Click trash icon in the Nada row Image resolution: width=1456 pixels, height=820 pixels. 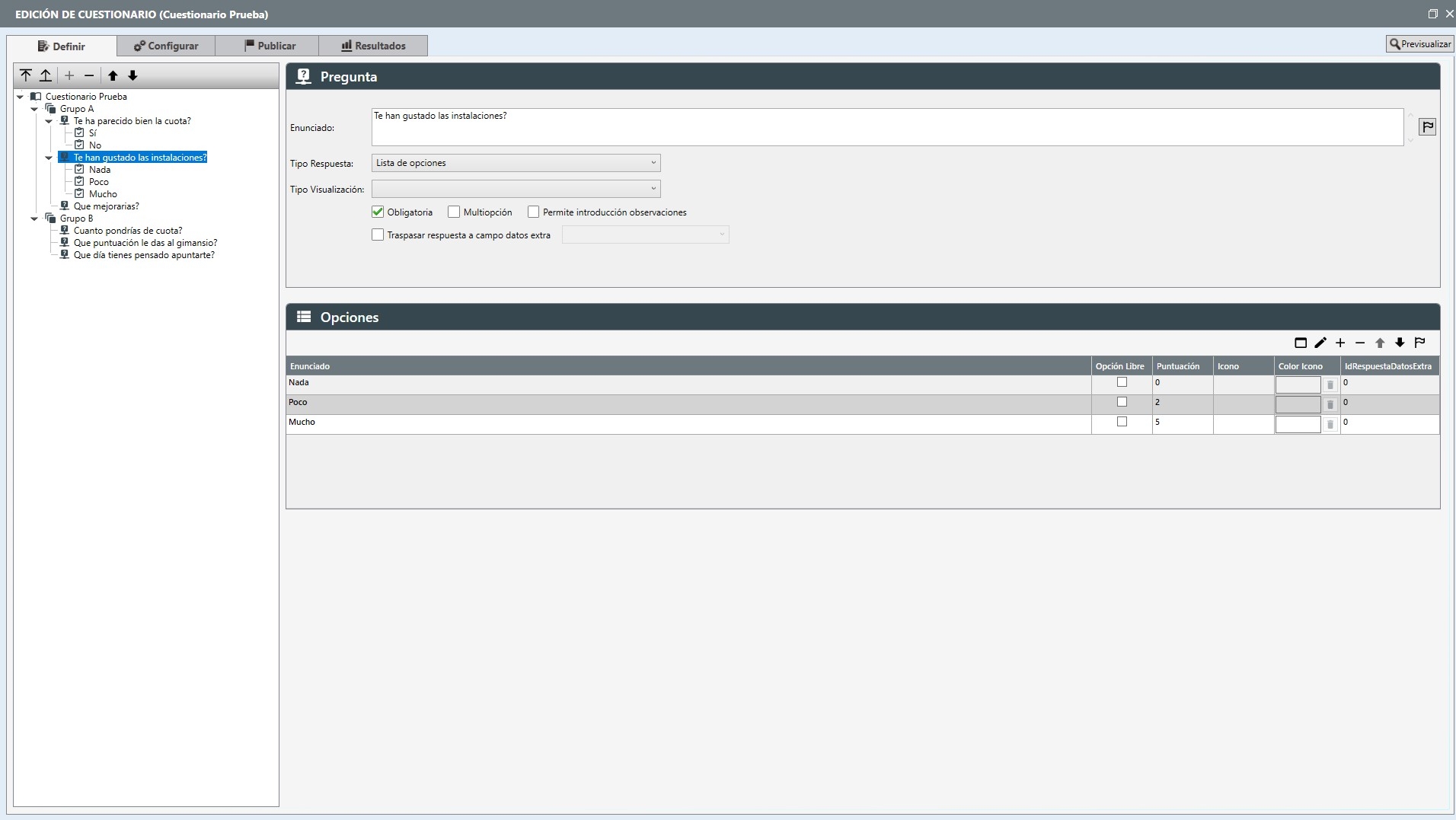tap(1330, 385)
